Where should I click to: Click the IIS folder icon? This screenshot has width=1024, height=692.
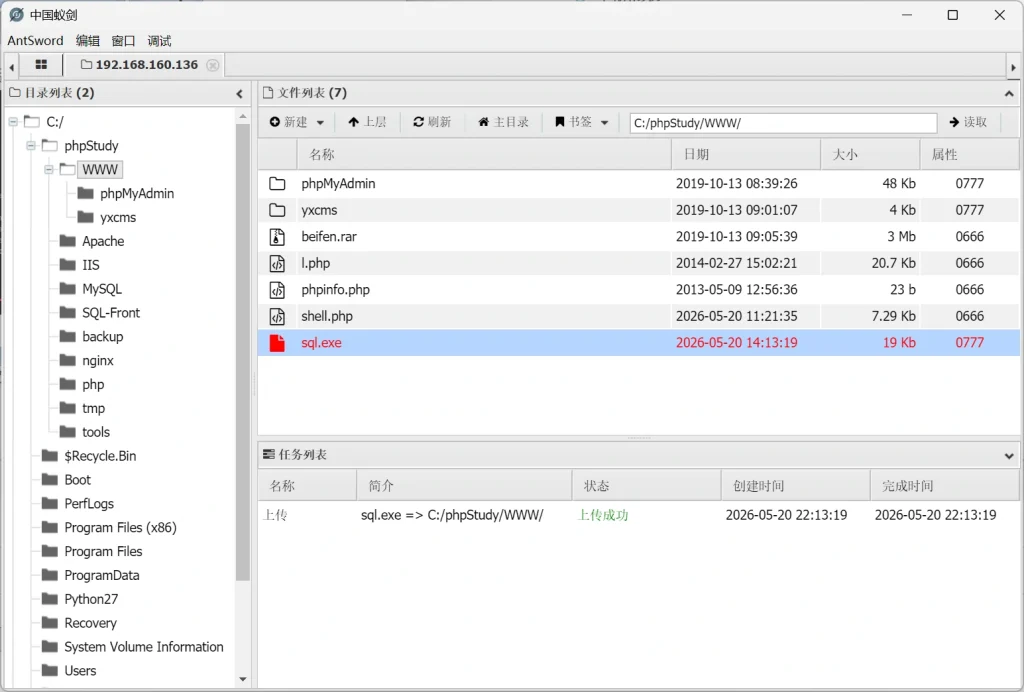pos(67,264)
